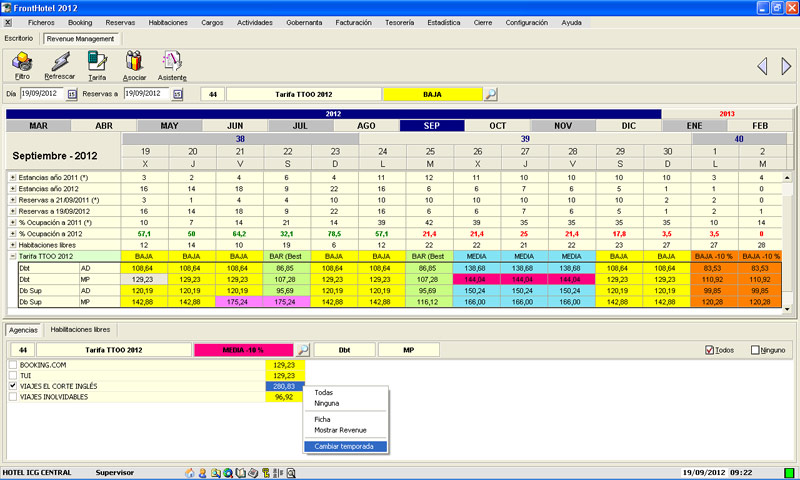
Task: Toggle the Todos checkbox
Action: click(711, 350)
